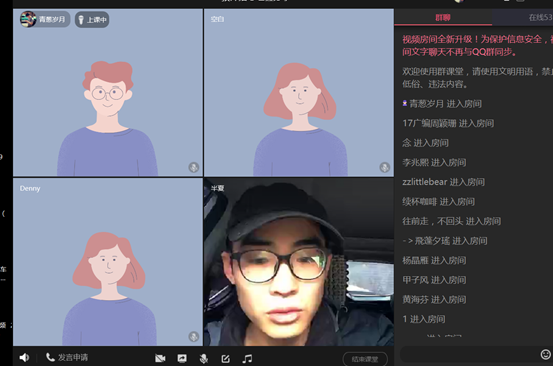Click the 上课中 status badge
The width and height of the screenshot is (553, 366).
92,20
